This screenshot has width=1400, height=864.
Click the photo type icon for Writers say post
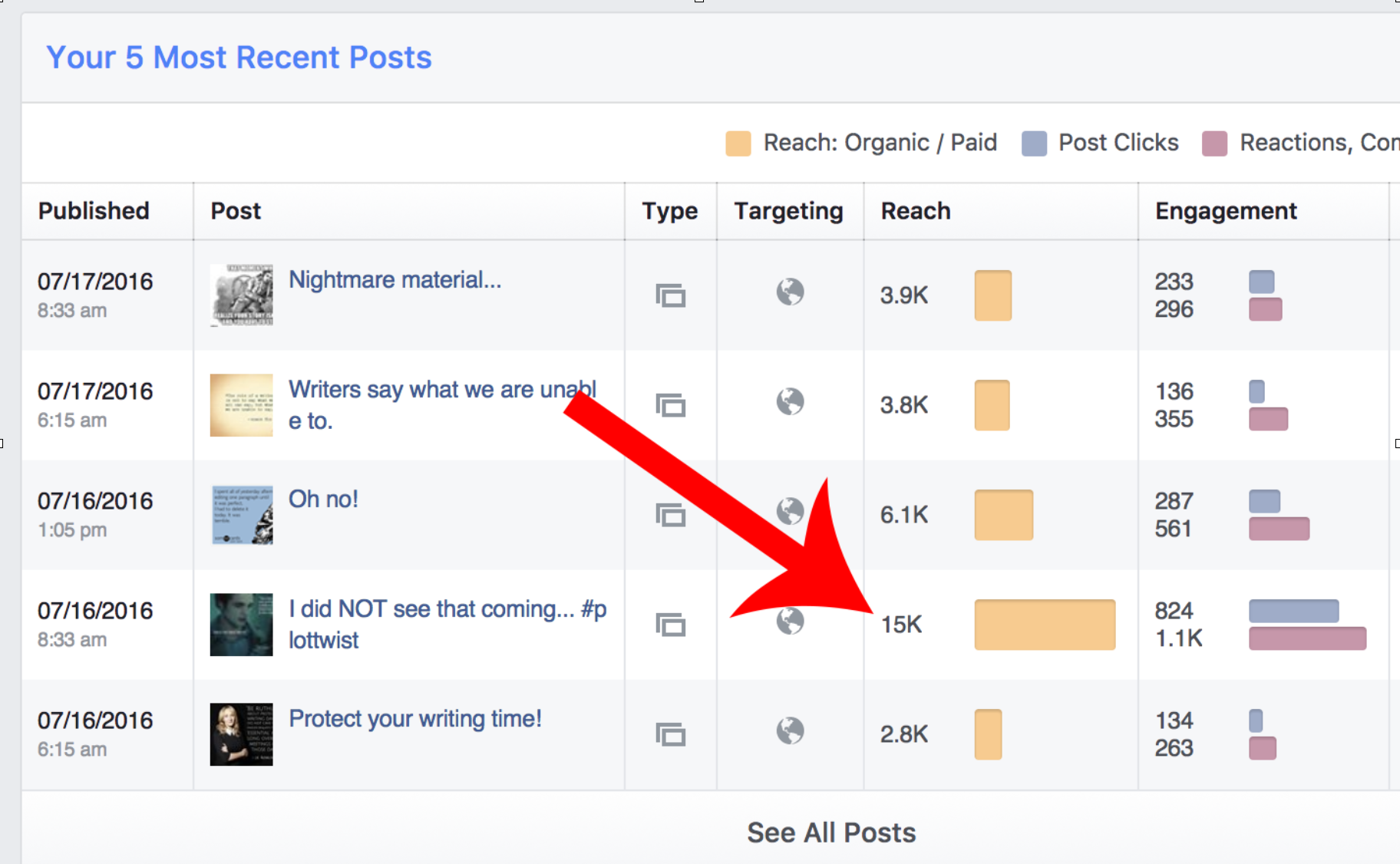(670, 405)
